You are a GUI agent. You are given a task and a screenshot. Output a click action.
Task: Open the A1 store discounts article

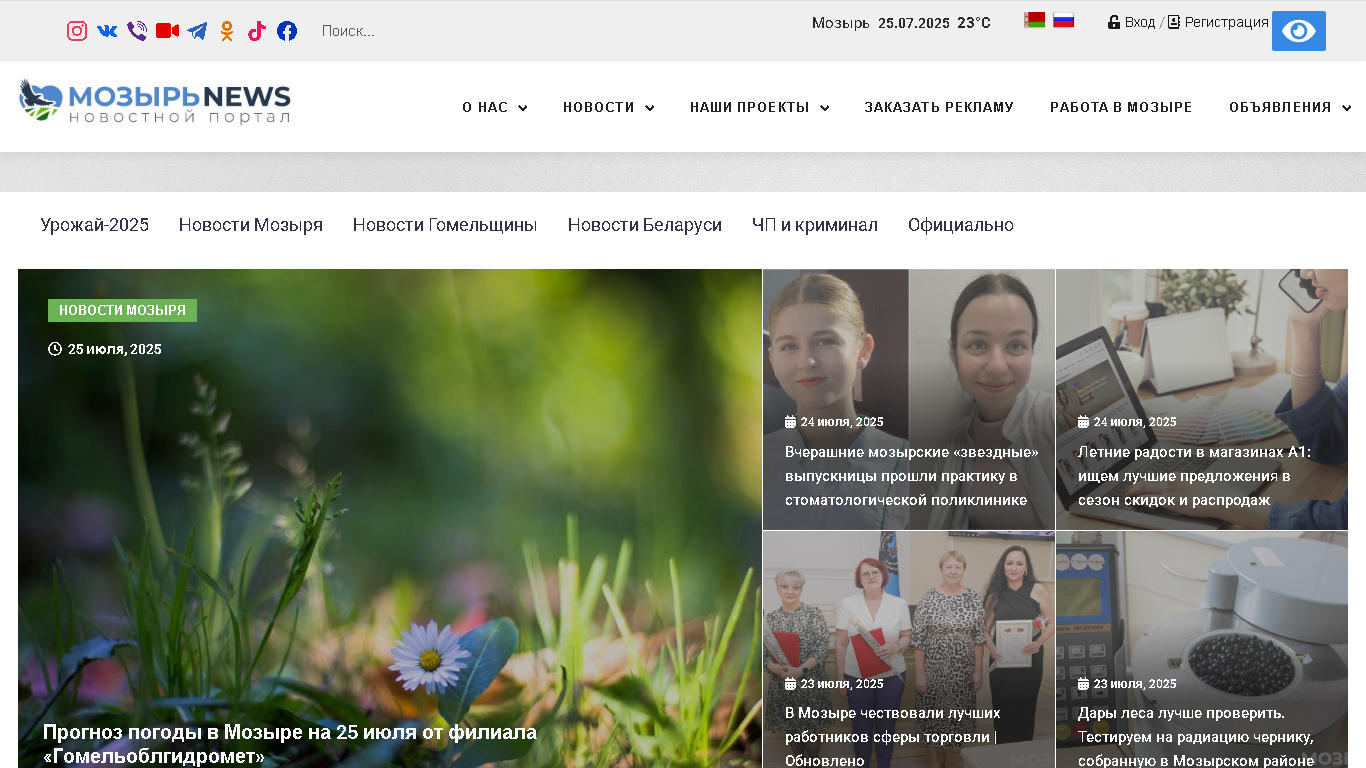[x=1194, y=476]
